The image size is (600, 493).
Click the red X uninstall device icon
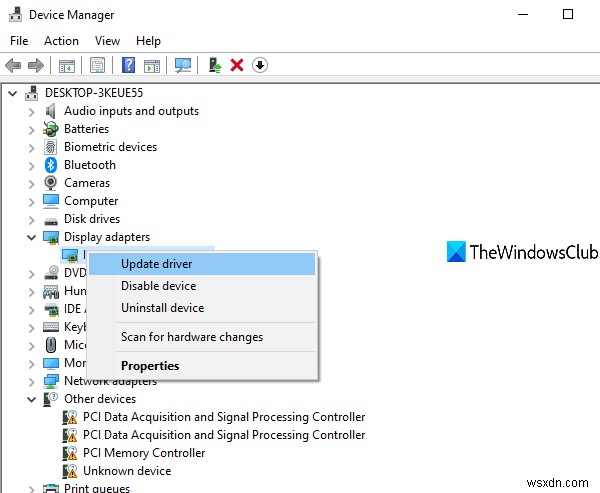(x=237, y=66)
